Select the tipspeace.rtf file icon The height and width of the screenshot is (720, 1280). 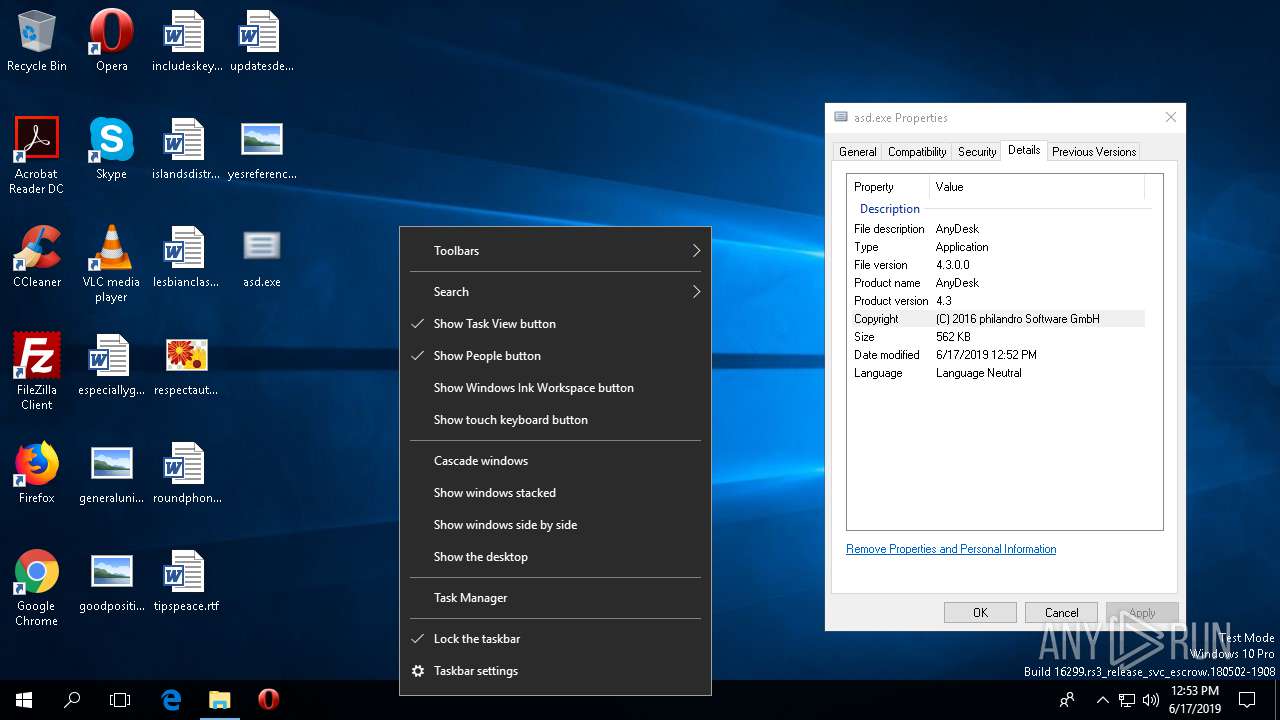coord(186,580)
